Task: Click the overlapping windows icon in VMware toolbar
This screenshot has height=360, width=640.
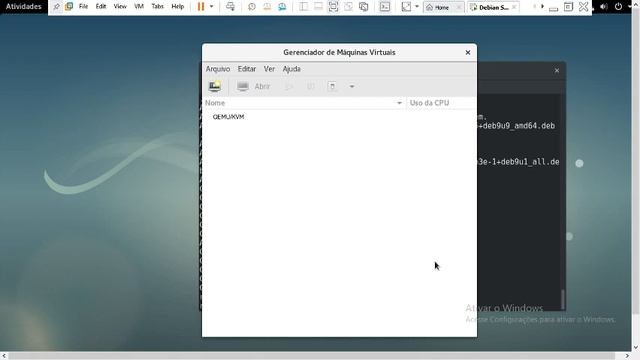Action: [x=363, y=7]
